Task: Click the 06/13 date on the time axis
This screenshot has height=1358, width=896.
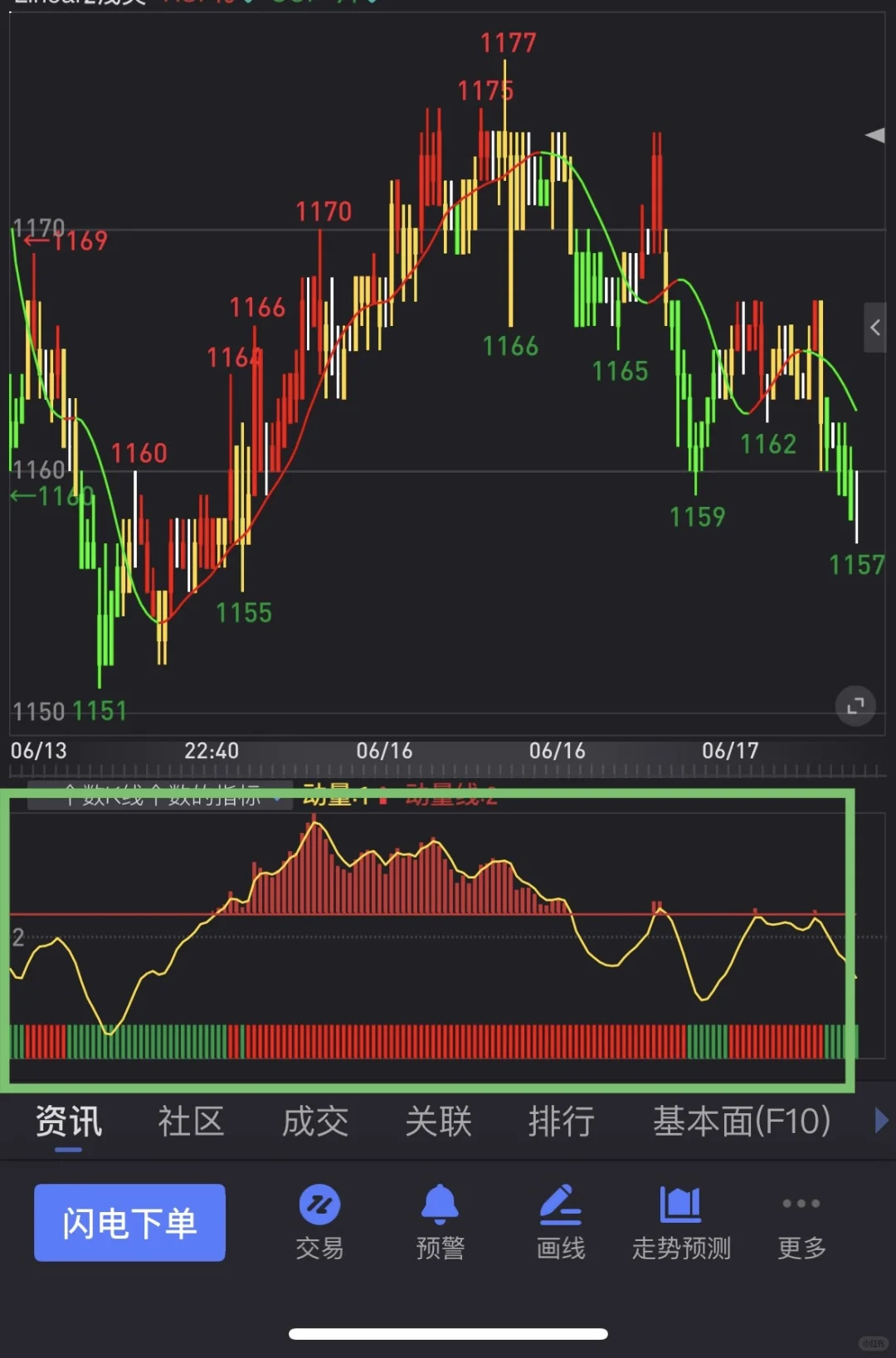Action: point(39,751)
